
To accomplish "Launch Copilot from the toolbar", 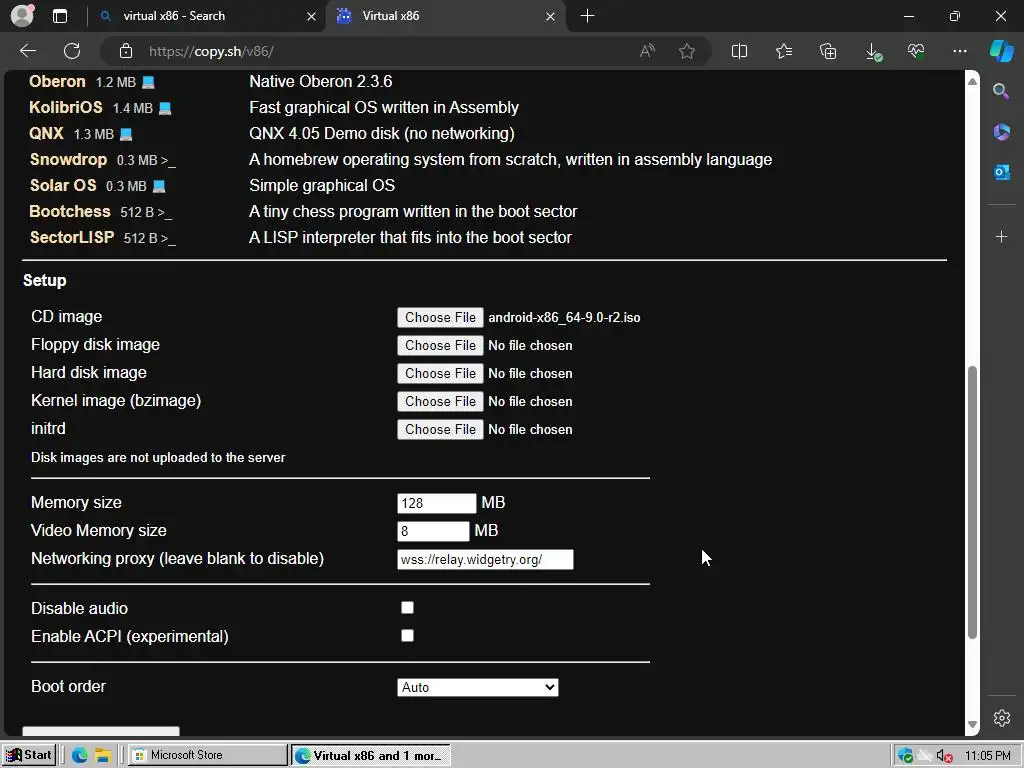I will 1002,51.
